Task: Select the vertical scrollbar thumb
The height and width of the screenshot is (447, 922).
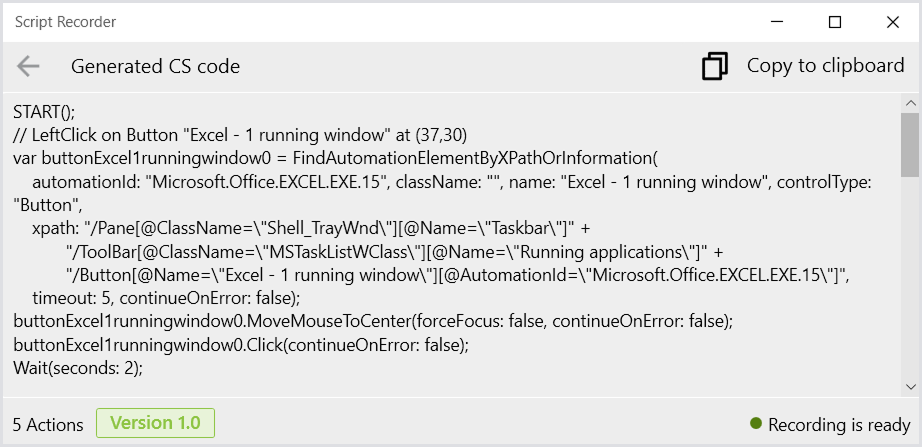Action: (x=910, y=145)
